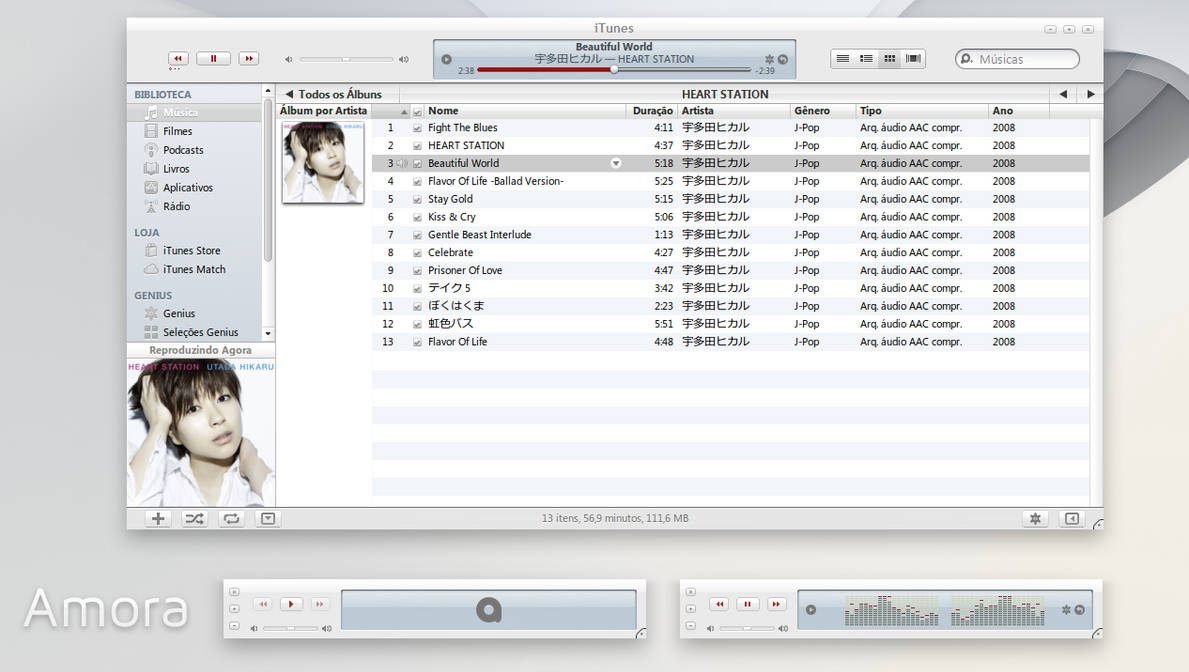This screenshot has width=1189, height=672.
Task: Switch to grid view
Action: pyautogui.click(x=889, y=58)
